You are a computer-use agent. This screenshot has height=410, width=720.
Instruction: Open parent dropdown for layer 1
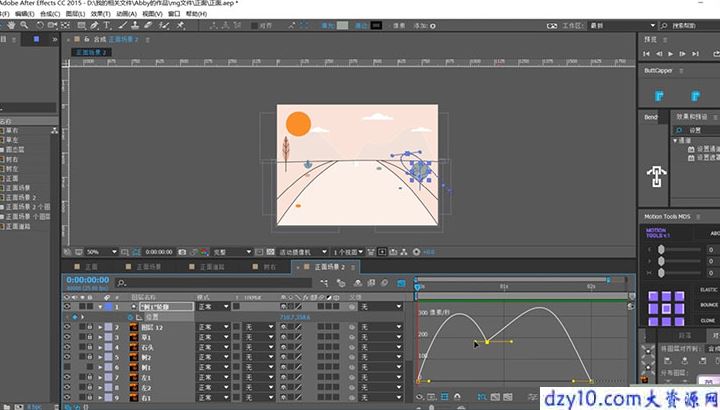click(381, 307)
